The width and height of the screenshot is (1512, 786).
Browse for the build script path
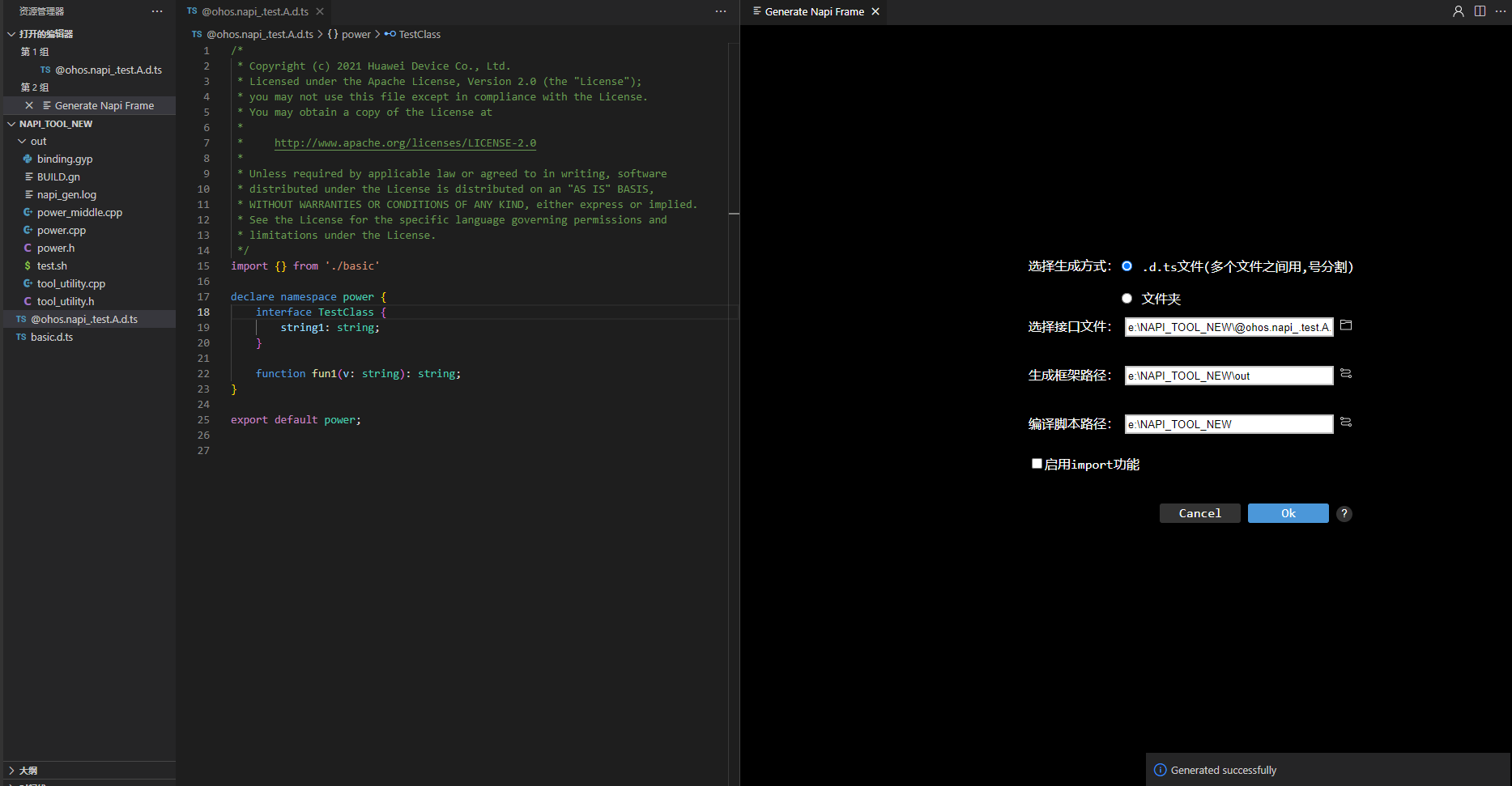[x=1346, y=423]
